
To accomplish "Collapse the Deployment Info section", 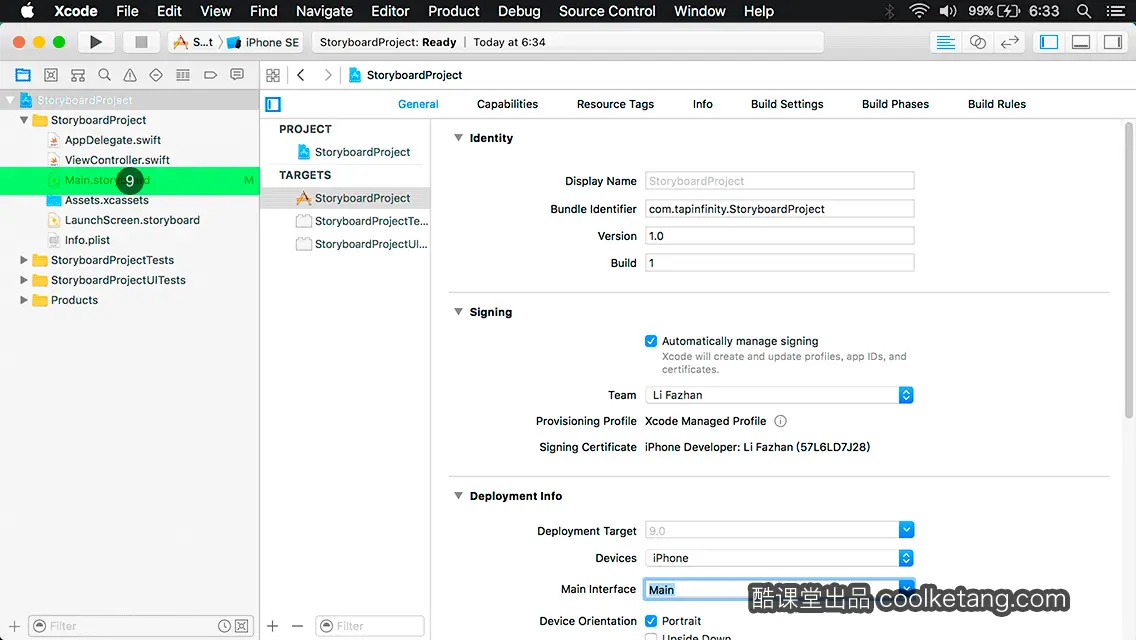I will [458, 496].
